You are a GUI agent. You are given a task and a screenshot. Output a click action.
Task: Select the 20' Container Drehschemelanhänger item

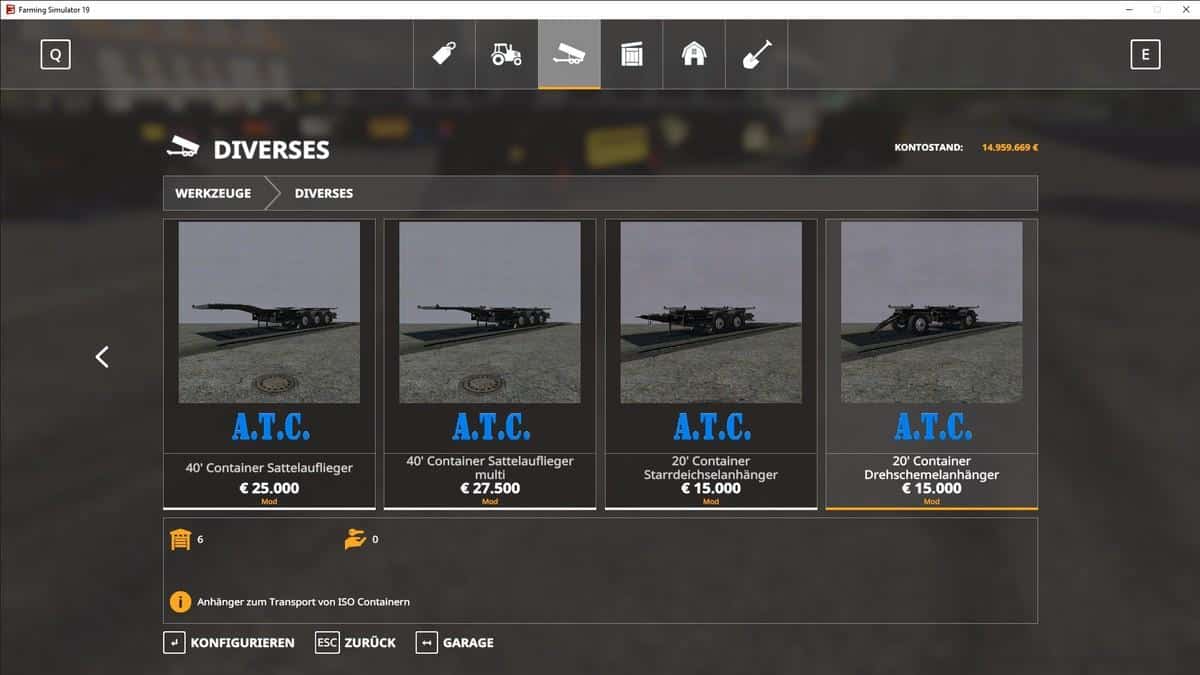(932, 364)
